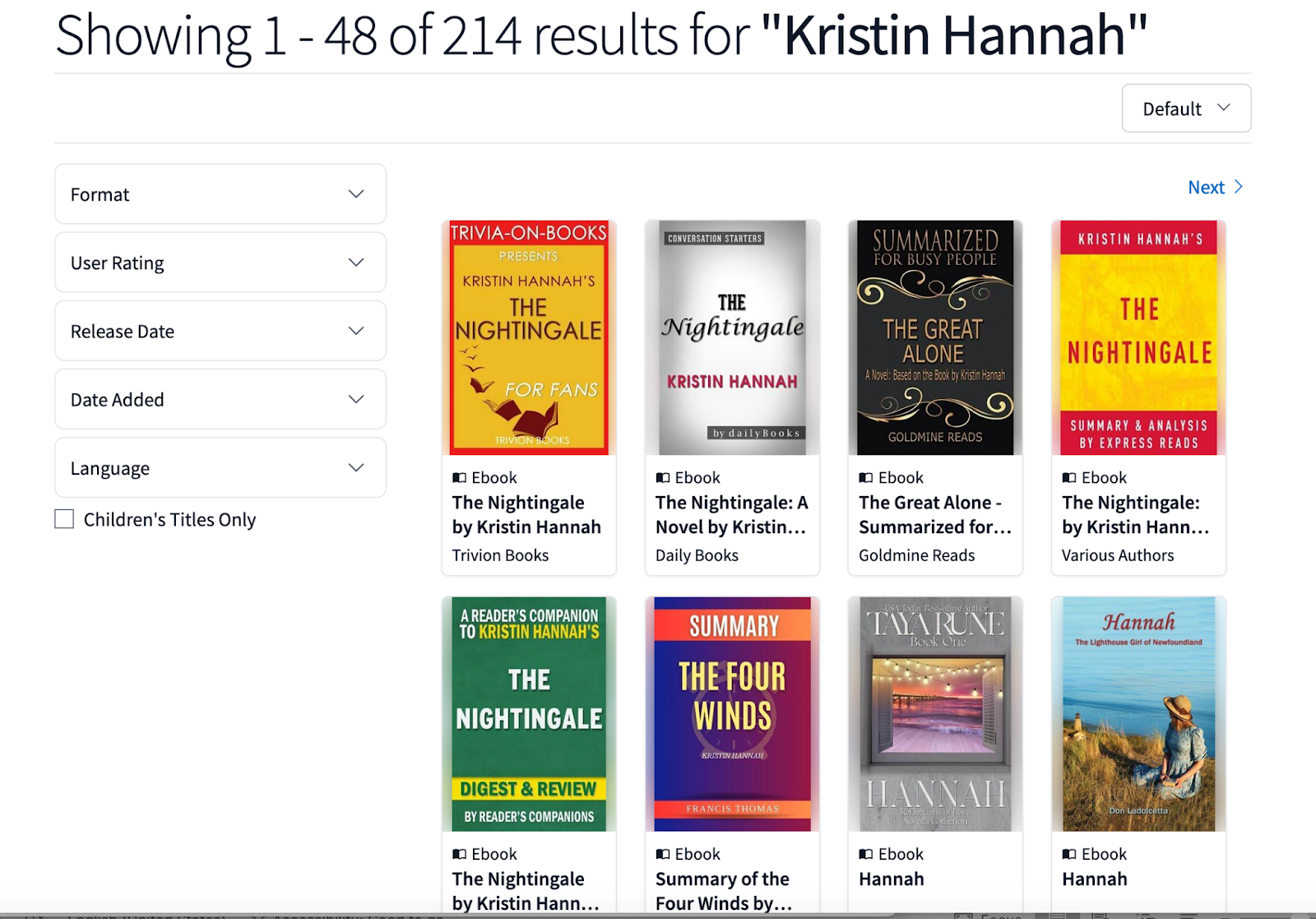Image resolution: width=1316 pixels, height=919 pixels.
Task: Open Trivia-On-Books The Nightingale cover
Action: pos(529,337)
